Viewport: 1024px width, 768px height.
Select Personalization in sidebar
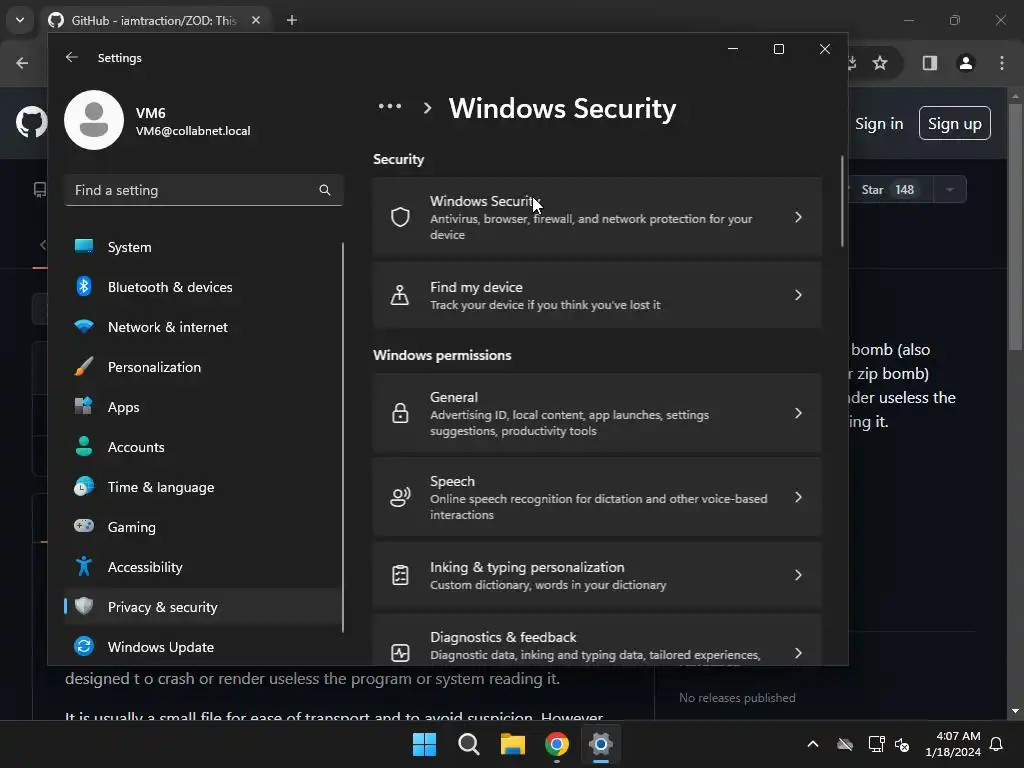tap(204, 366)
